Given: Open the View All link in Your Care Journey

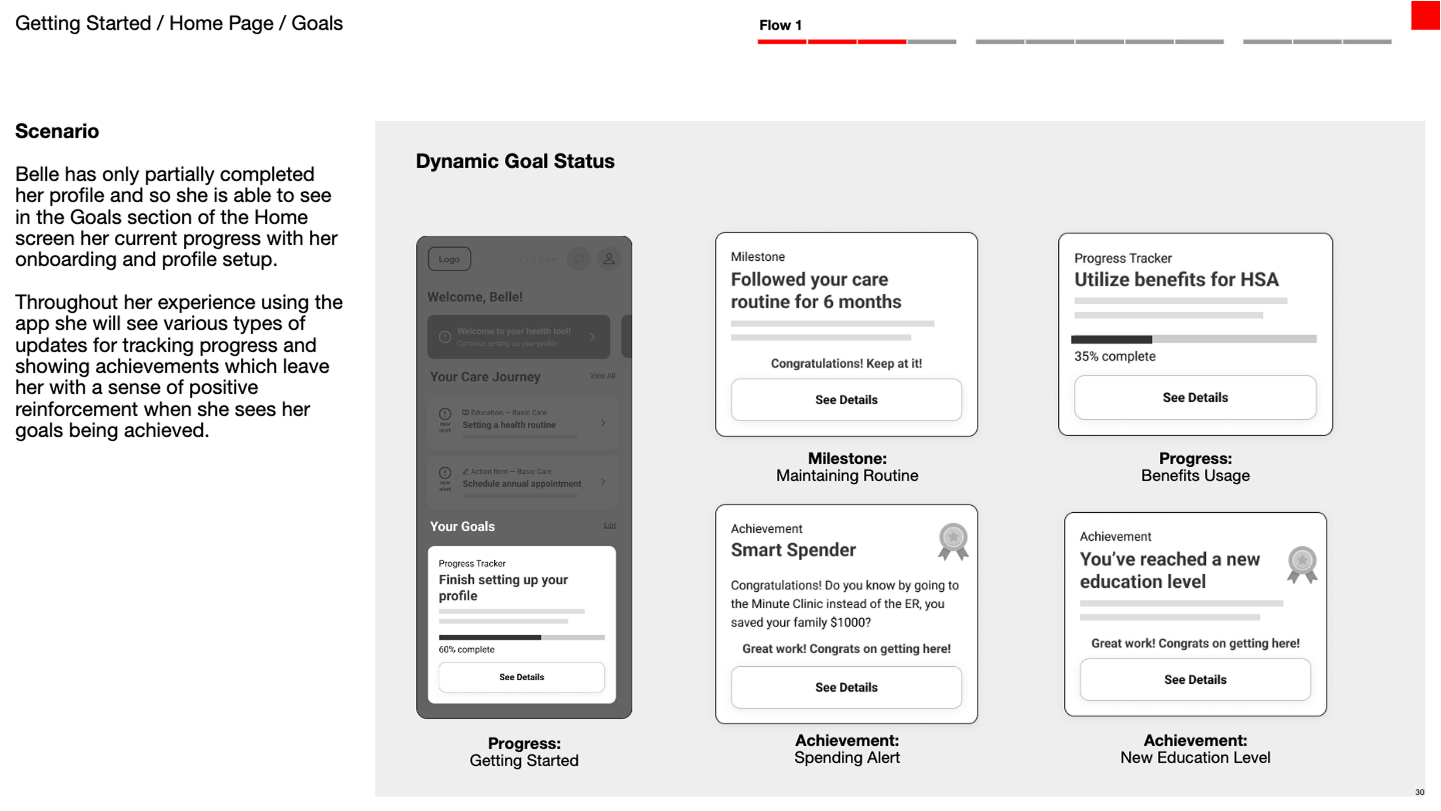Looking at the screenshot, I should tap(602, 375).
